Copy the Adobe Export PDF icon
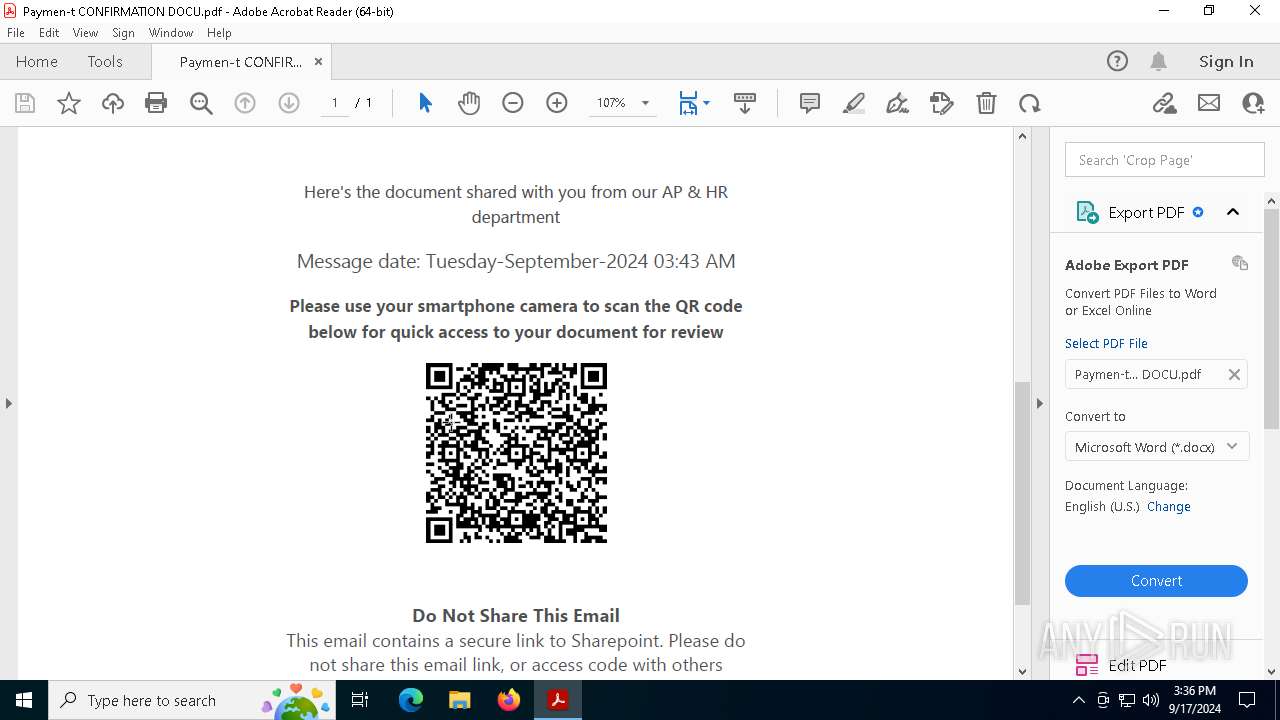This screenshot has height=720, width=1280. (x=1240, y=263)
